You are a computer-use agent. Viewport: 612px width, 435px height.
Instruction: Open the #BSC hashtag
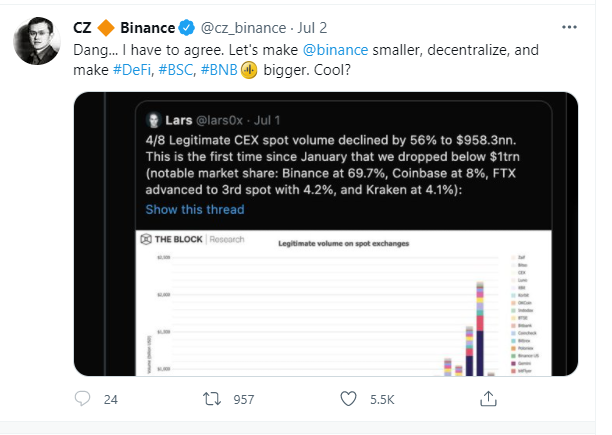point(176,70)
